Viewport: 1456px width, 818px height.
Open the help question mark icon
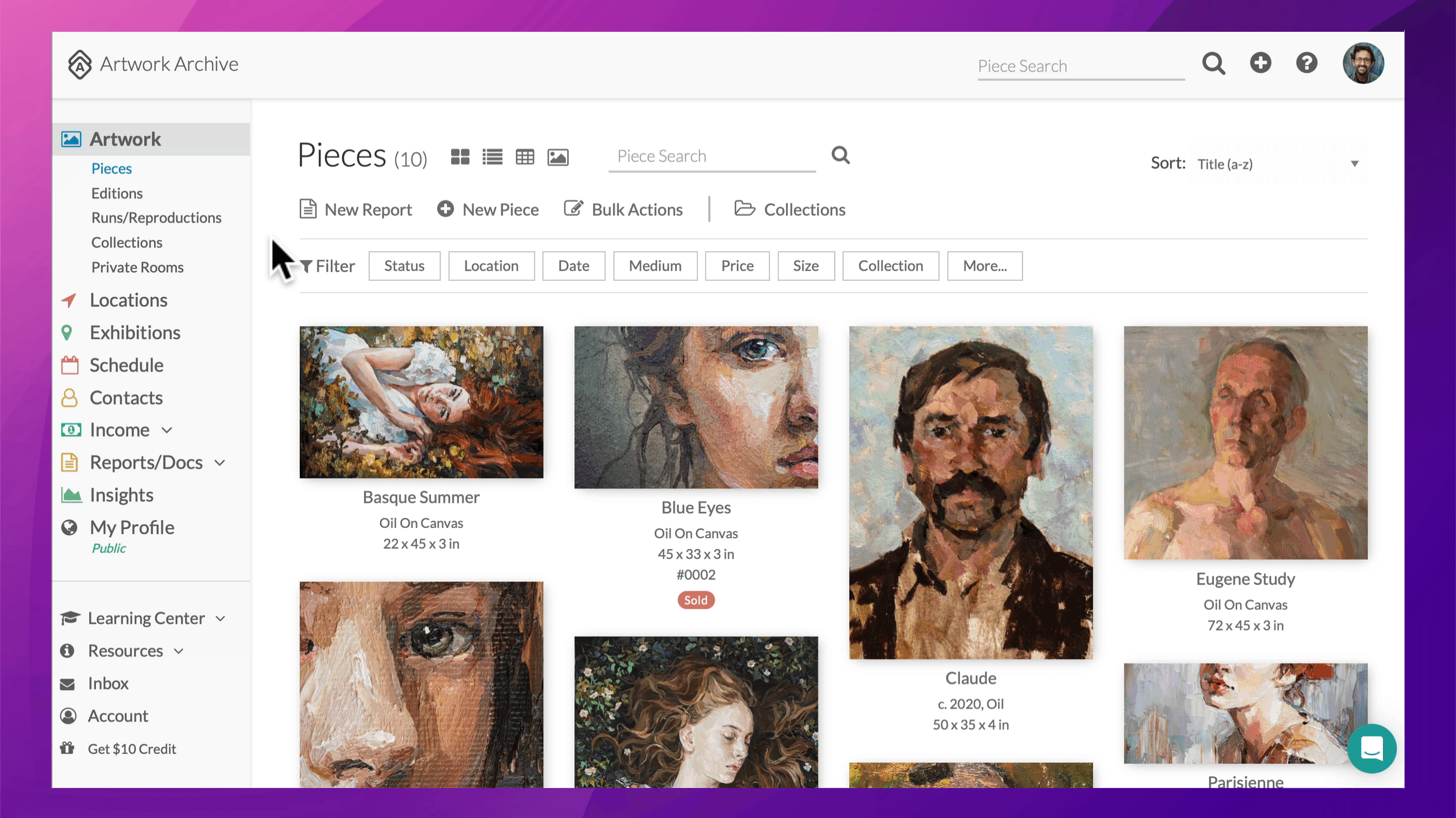(x=1307, y=62)
